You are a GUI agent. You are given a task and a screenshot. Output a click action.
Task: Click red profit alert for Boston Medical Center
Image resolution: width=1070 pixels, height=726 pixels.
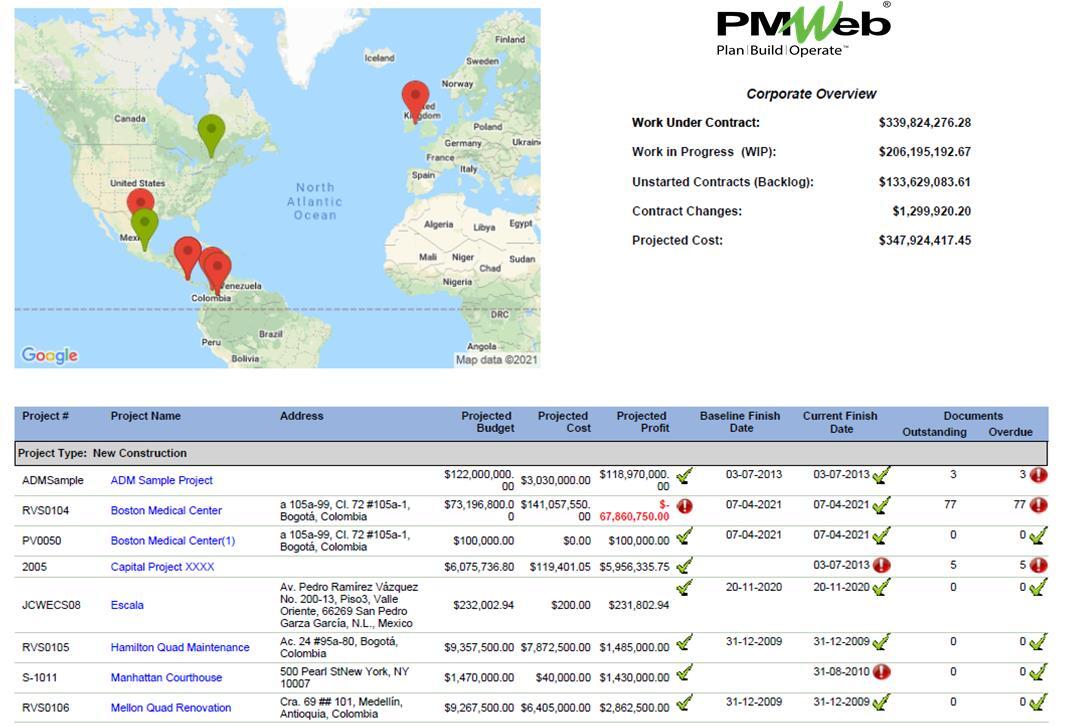click(684, 506)
